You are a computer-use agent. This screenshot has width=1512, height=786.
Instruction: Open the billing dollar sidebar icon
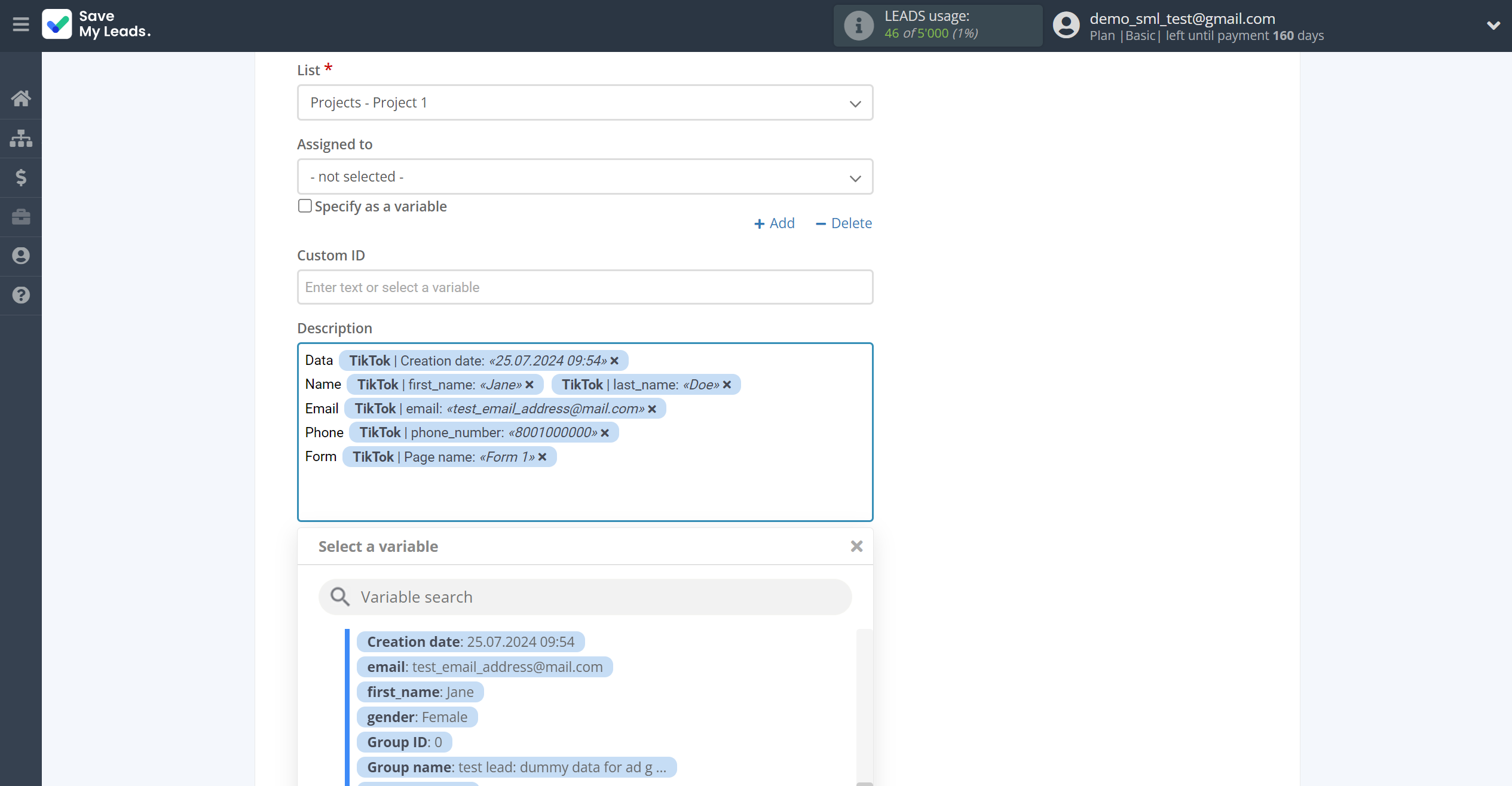pyautogui.click(x=21, y=177)
